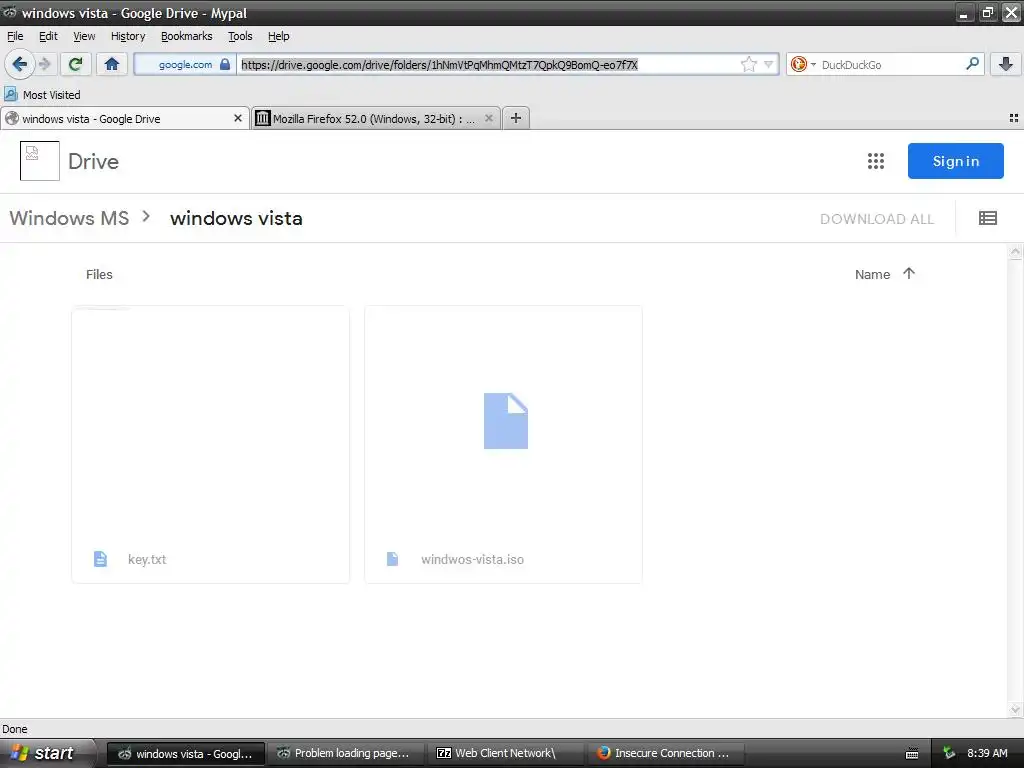Select the key.txt file name

click(x=147, y=560)
